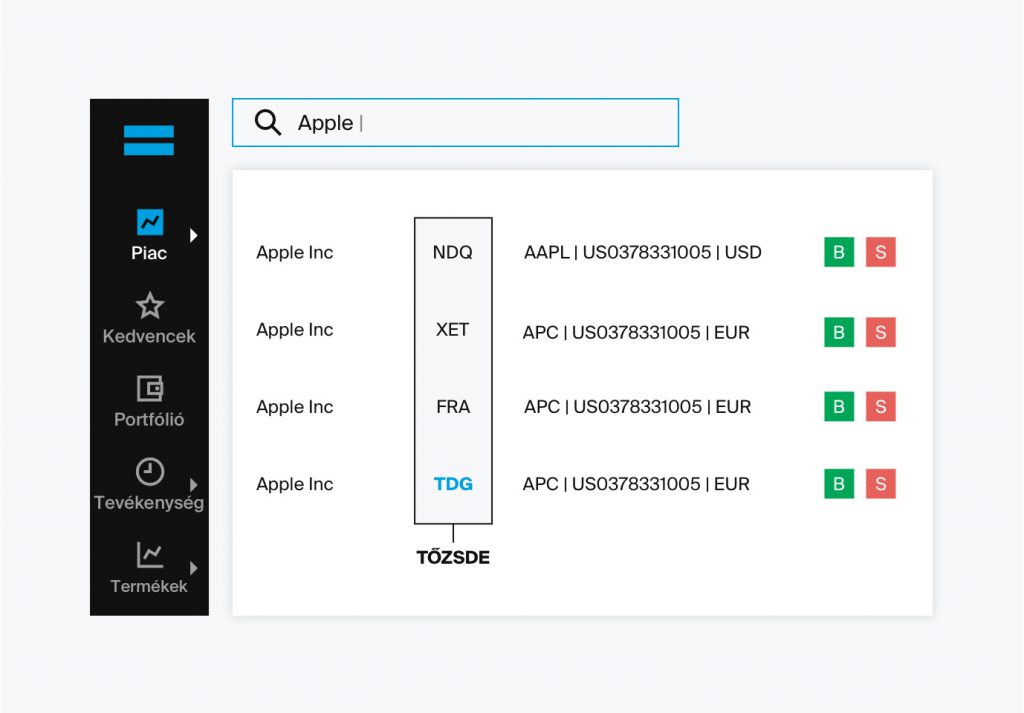Open the Termékek line chart icon
1024x713 pixels.
coord(150,555)
